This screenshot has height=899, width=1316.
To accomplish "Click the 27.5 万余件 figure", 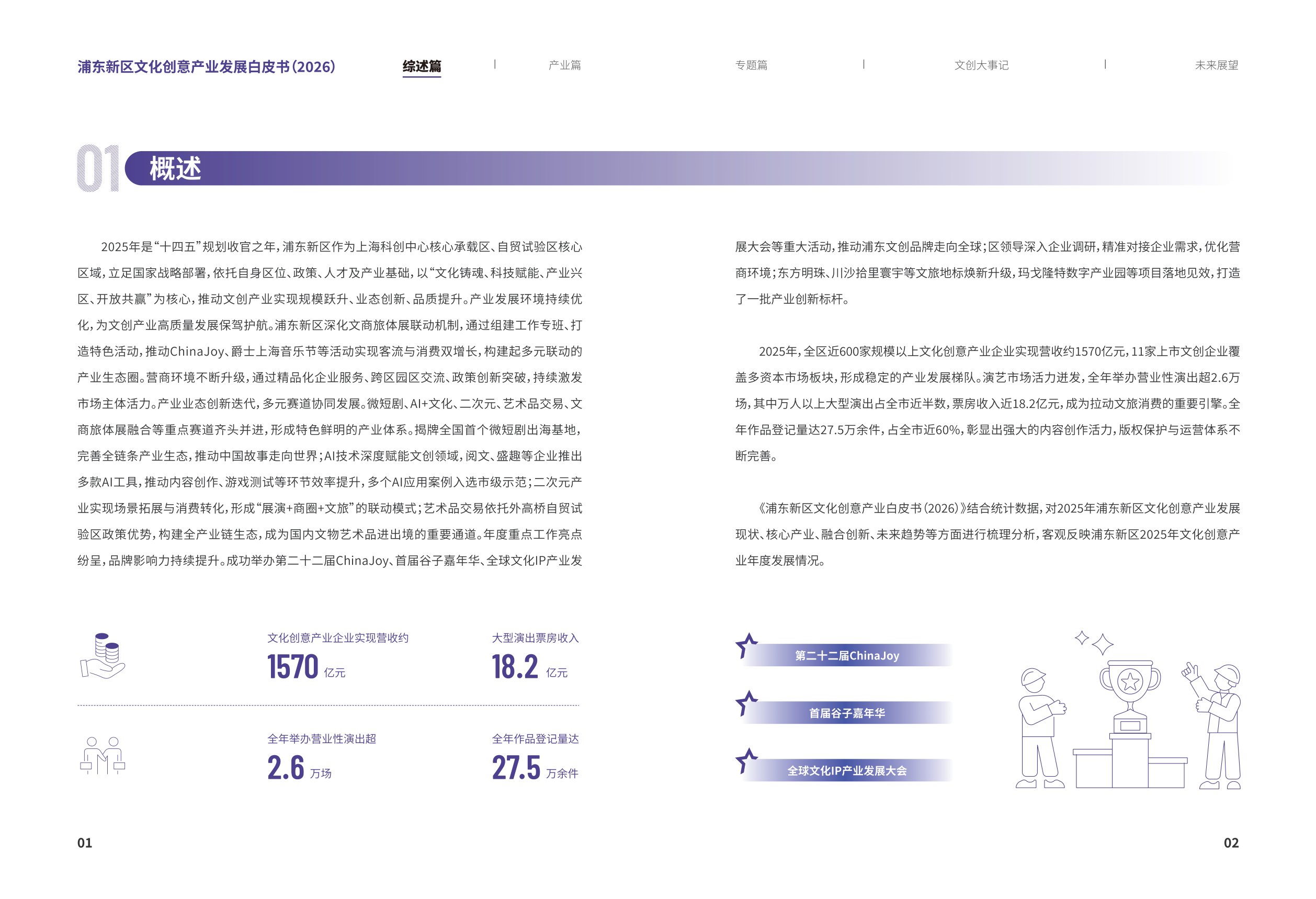I will click(535, 768).
